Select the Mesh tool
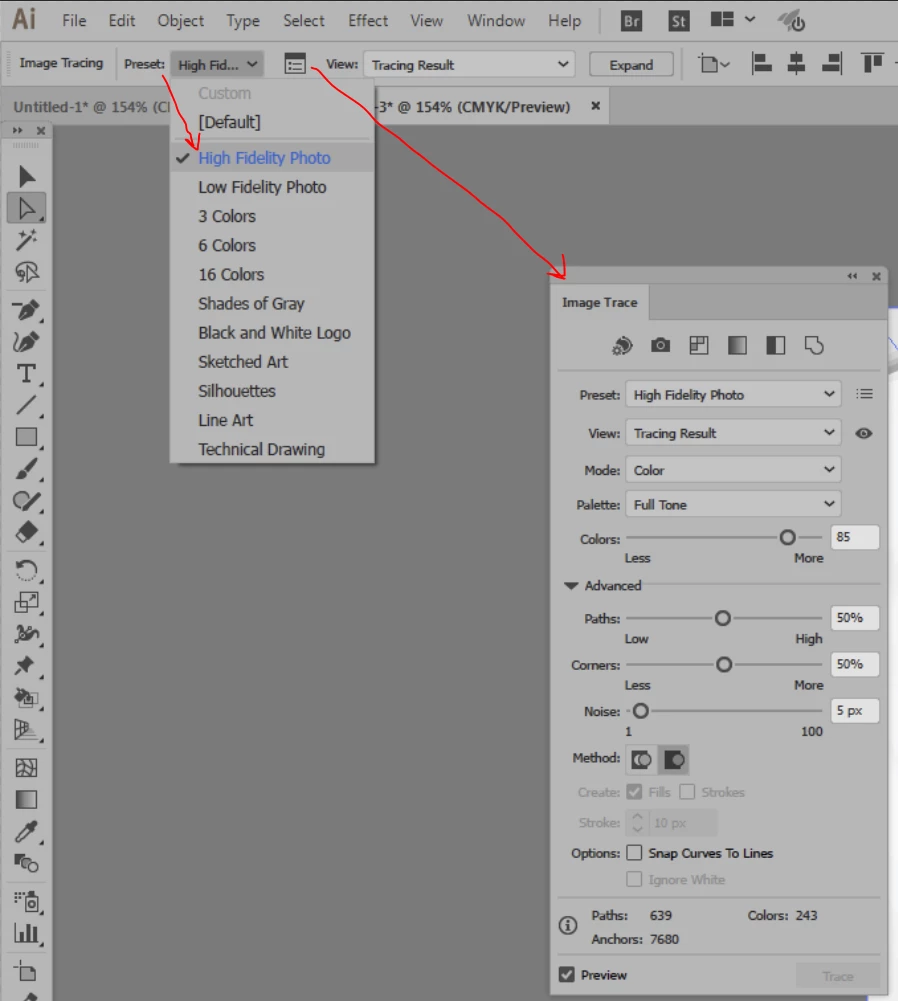The width and height of the screenshot is (898, 1001). [26, 767]
